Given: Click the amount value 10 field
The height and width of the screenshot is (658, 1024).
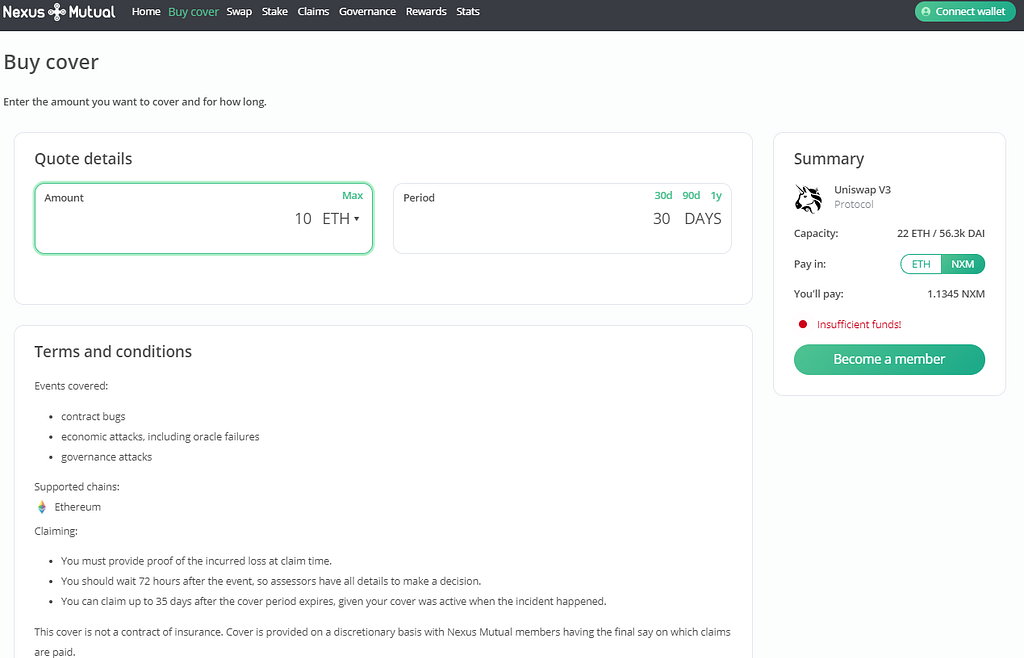Looking at the screenshot, I should tap(302, 219).
